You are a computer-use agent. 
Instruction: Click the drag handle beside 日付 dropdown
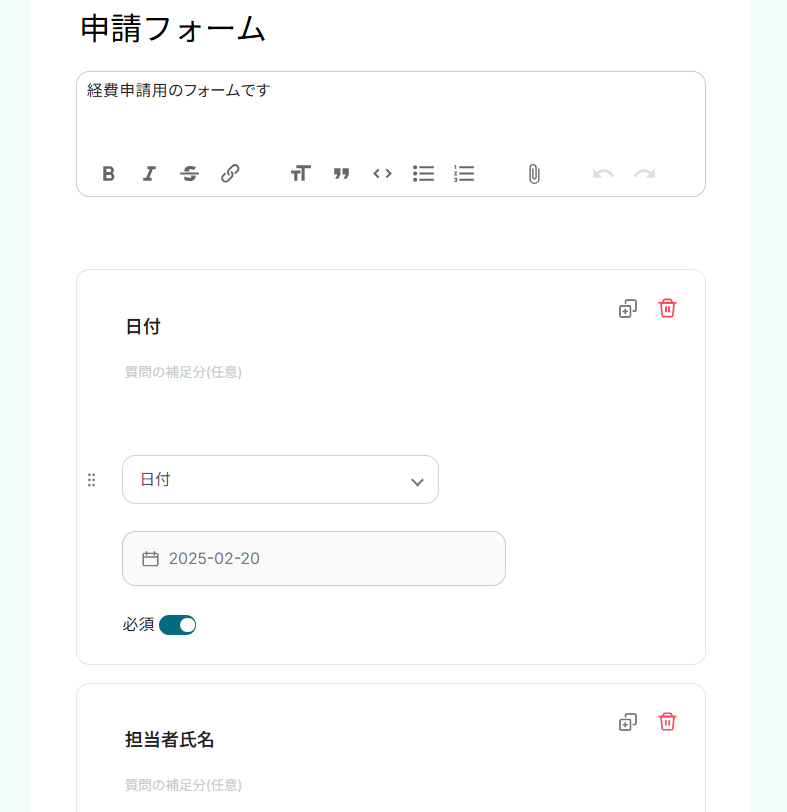[x=92, y=480]
